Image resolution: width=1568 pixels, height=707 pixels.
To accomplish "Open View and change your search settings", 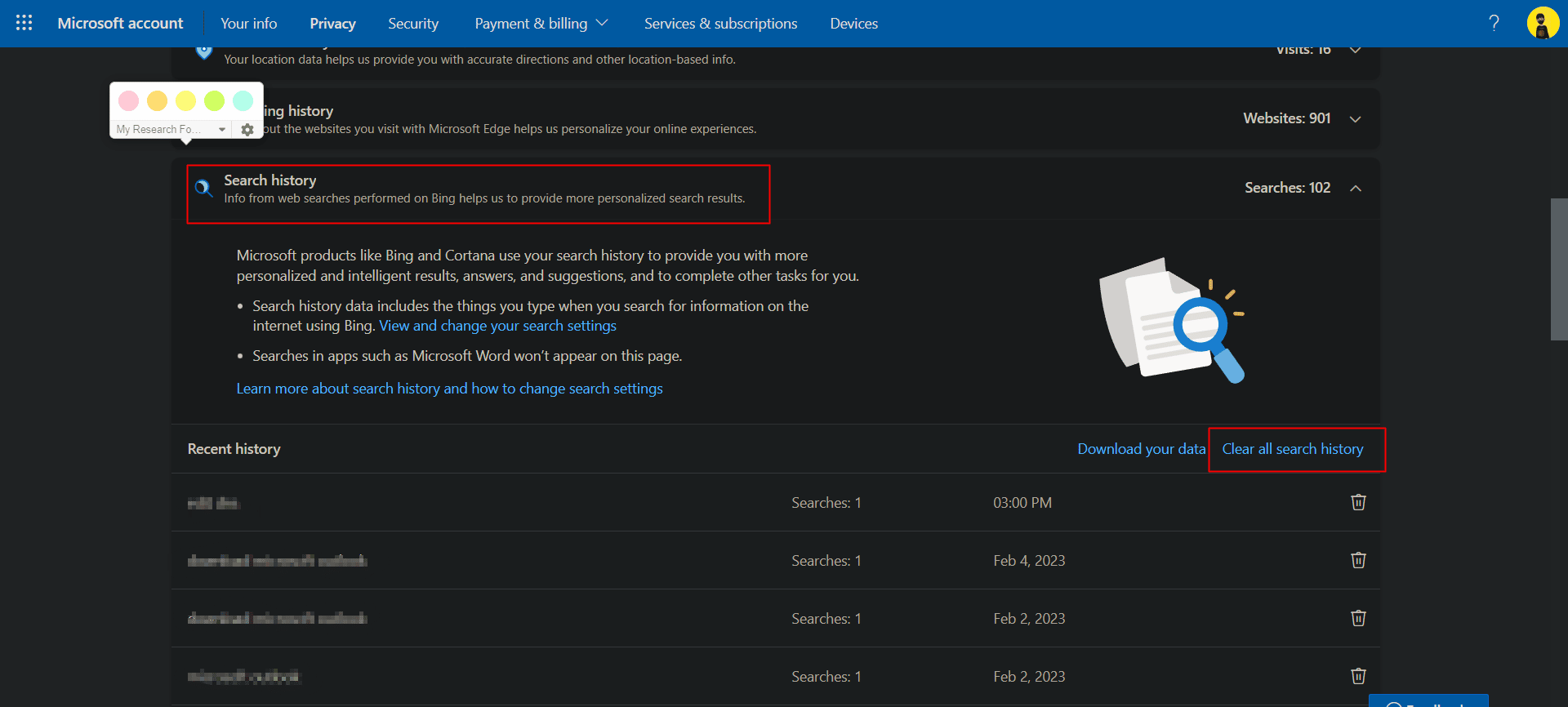I will 497,326.
